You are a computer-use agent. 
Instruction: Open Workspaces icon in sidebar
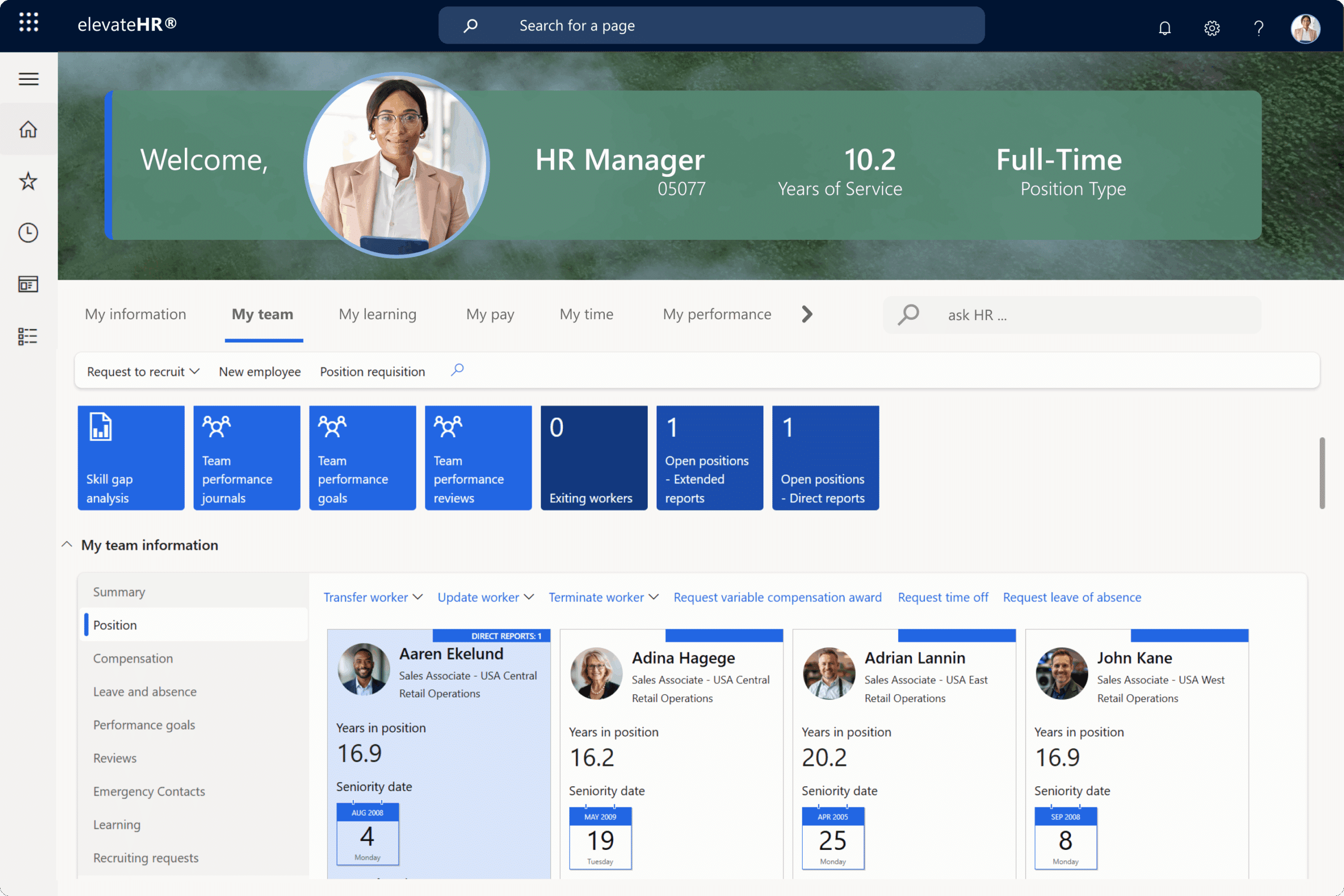28,284
